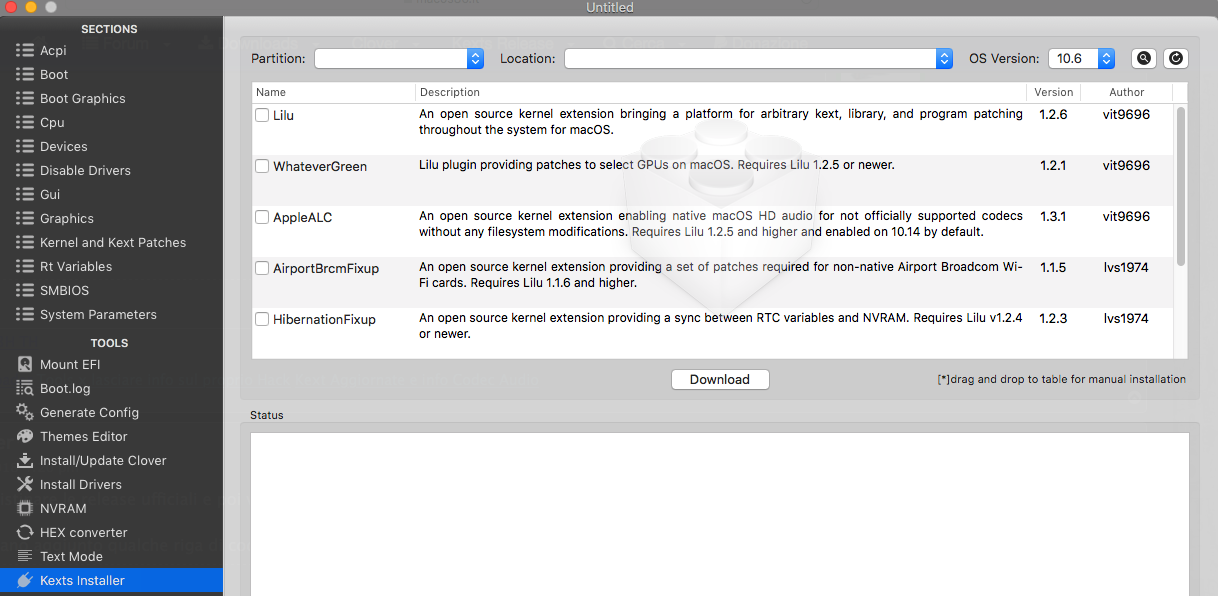Click the WhateverGreen description text
Viewport: 1218px width, 596px height.
coord(656,165)
